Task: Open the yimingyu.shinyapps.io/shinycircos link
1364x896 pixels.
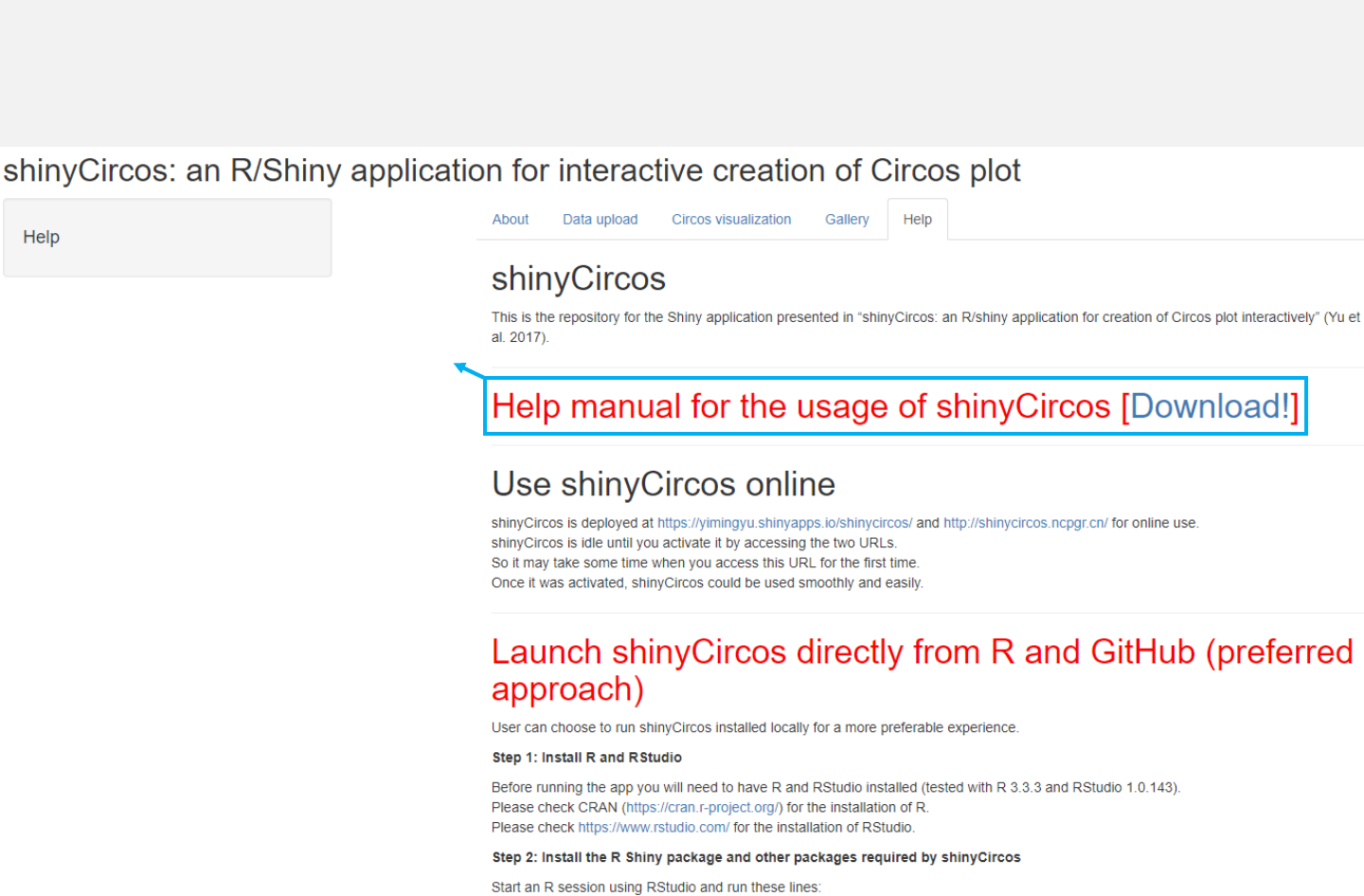Action: click(784, 523)
